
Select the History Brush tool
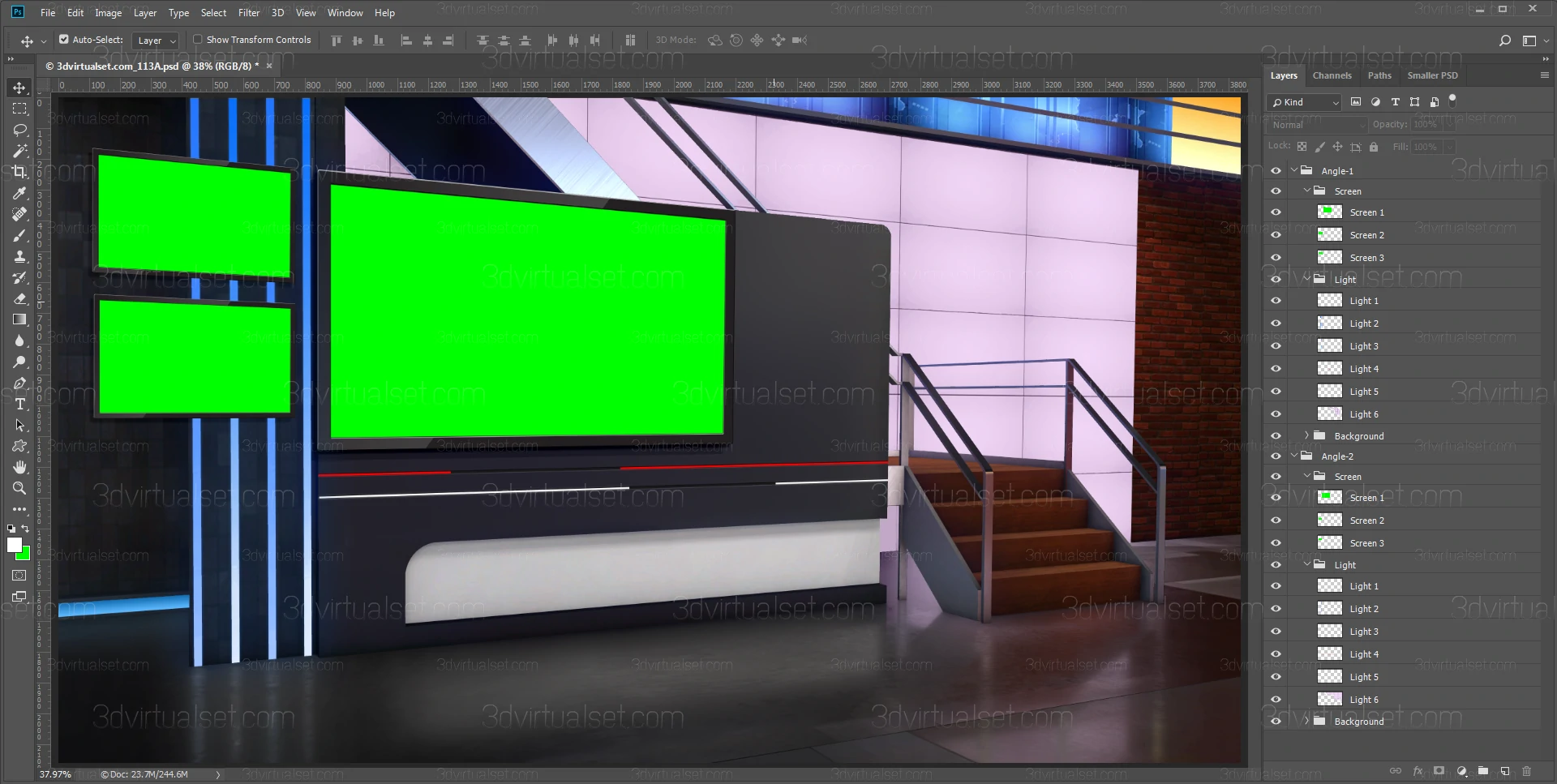point(19,277)
